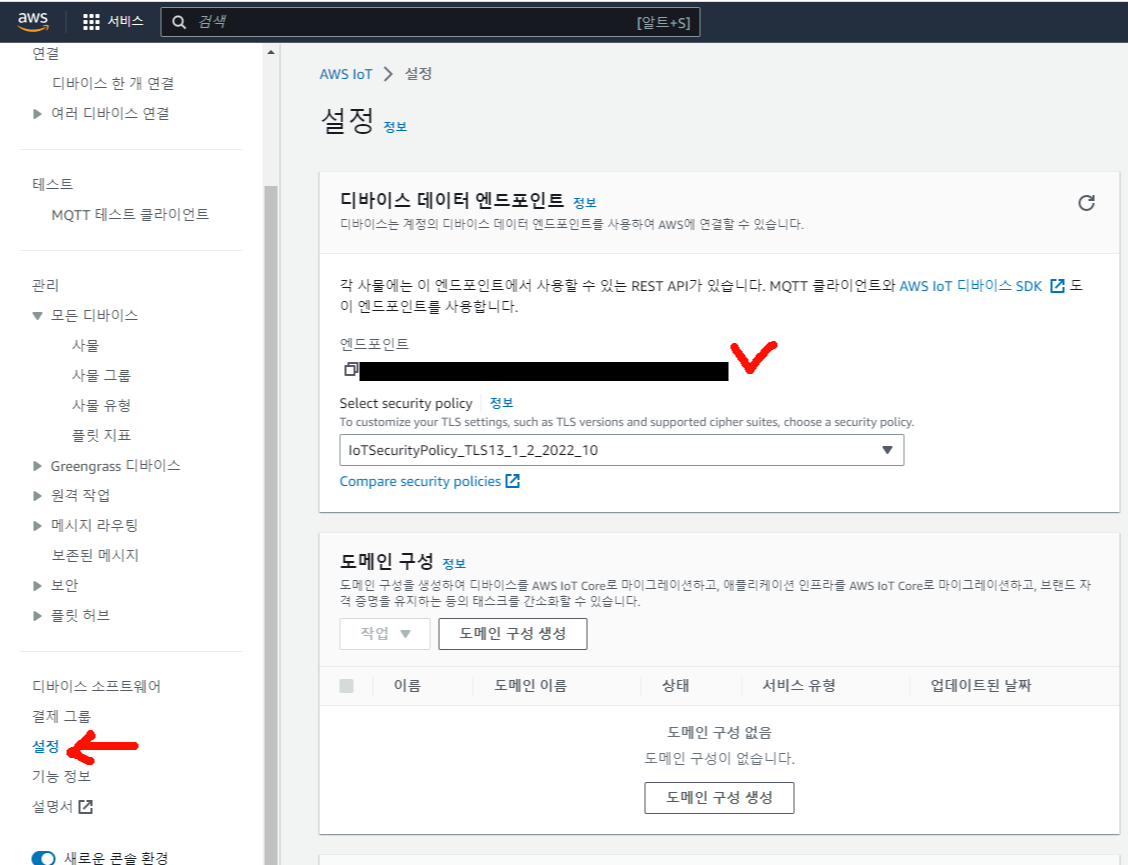Open 보존된 메시지 in sidebar

coord(95,556)
